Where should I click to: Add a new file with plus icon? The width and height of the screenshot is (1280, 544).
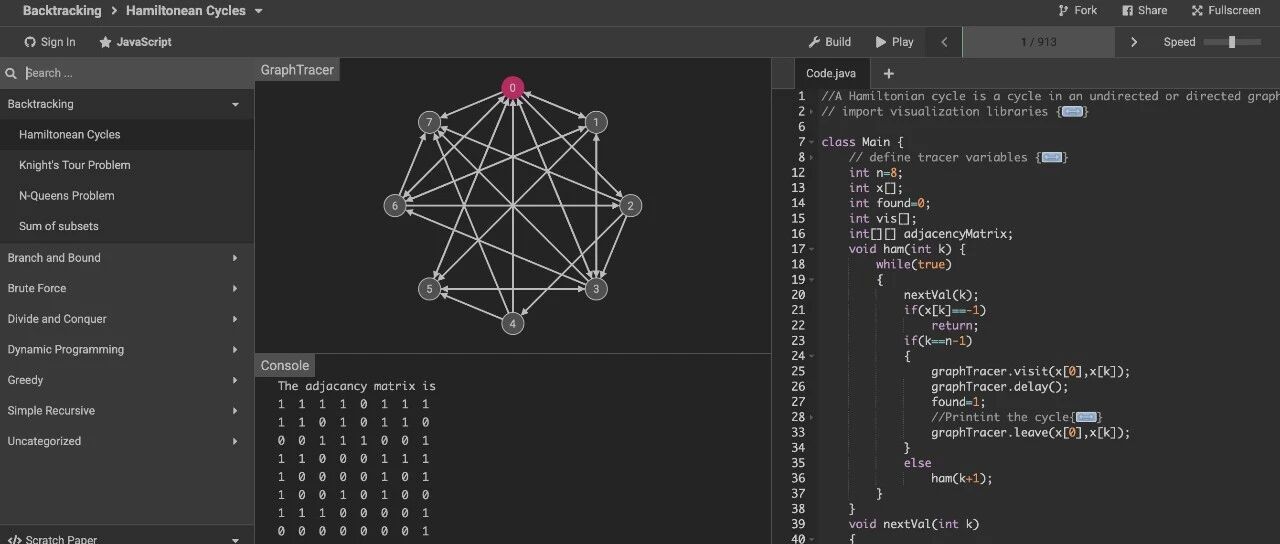pyautogui.click(x=888, y=73)
